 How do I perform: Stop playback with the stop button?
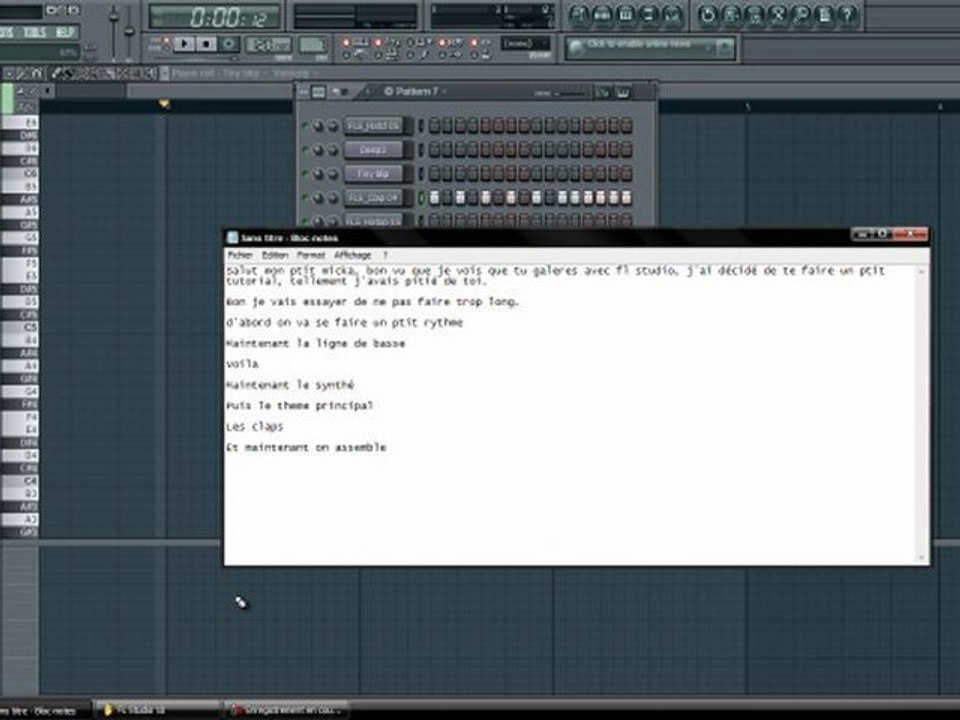[206, 43]
